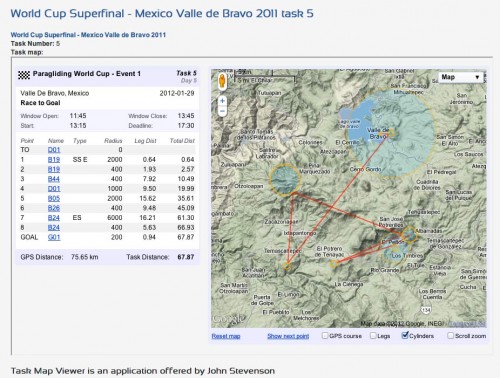Uncheck the Cylinders checkbox
The image size is (500, 378).
tap(405, 335)
